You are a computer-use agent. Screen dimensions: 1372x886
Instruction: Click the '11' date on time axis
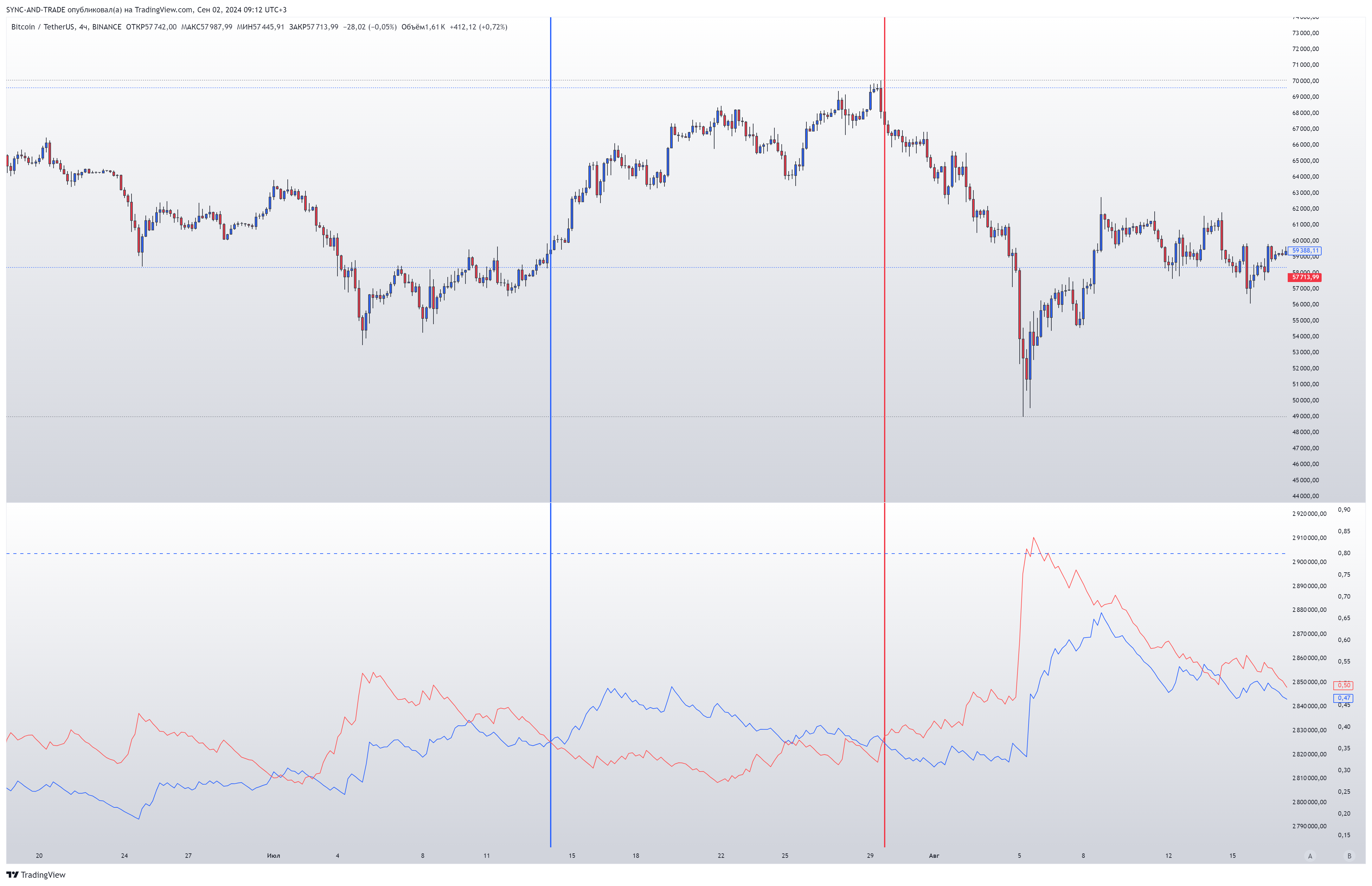coord(487,856)
